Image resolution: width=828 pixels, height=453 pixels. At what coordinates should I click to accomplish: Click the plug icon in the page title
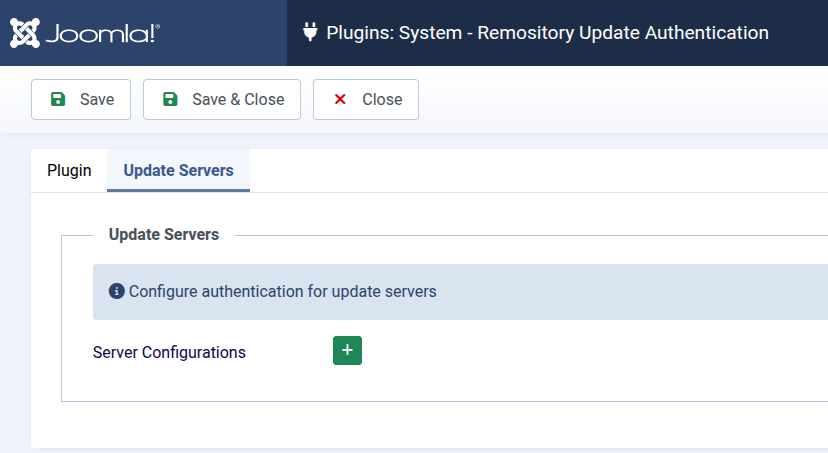pyautogui.click(x=310, y=33)
